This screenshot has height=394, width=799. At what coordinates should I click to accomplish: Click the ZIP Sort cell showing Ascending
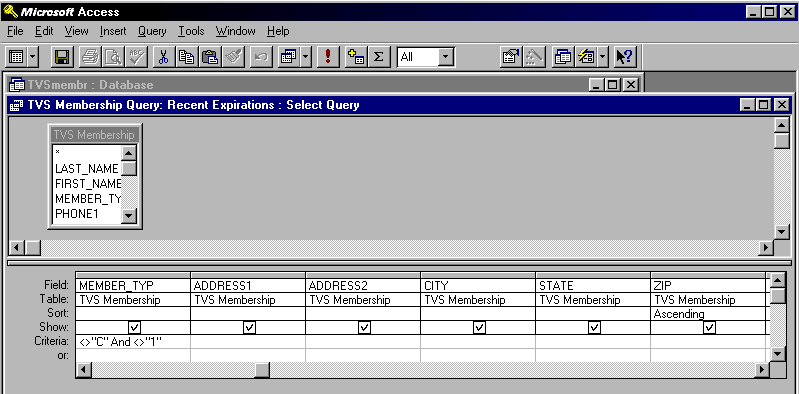coord(708,314)
